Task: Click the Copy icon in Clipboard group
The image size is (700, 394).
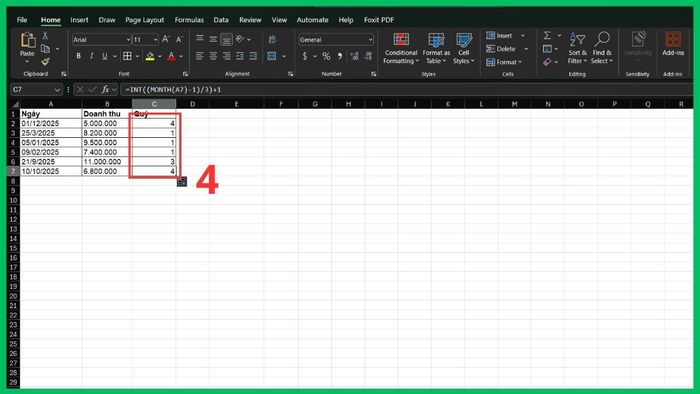Action: pos(45,48)
